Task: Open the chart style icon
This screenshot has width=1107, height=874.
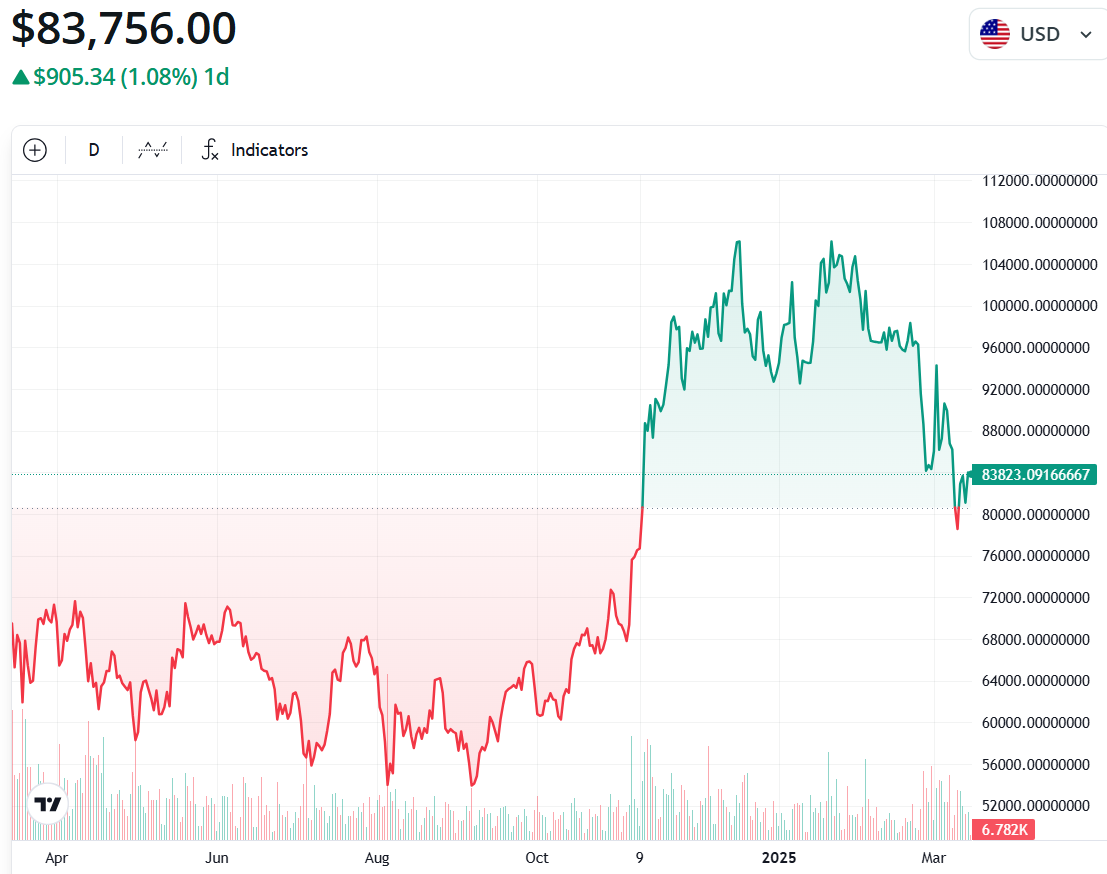Action: (152, 150)
